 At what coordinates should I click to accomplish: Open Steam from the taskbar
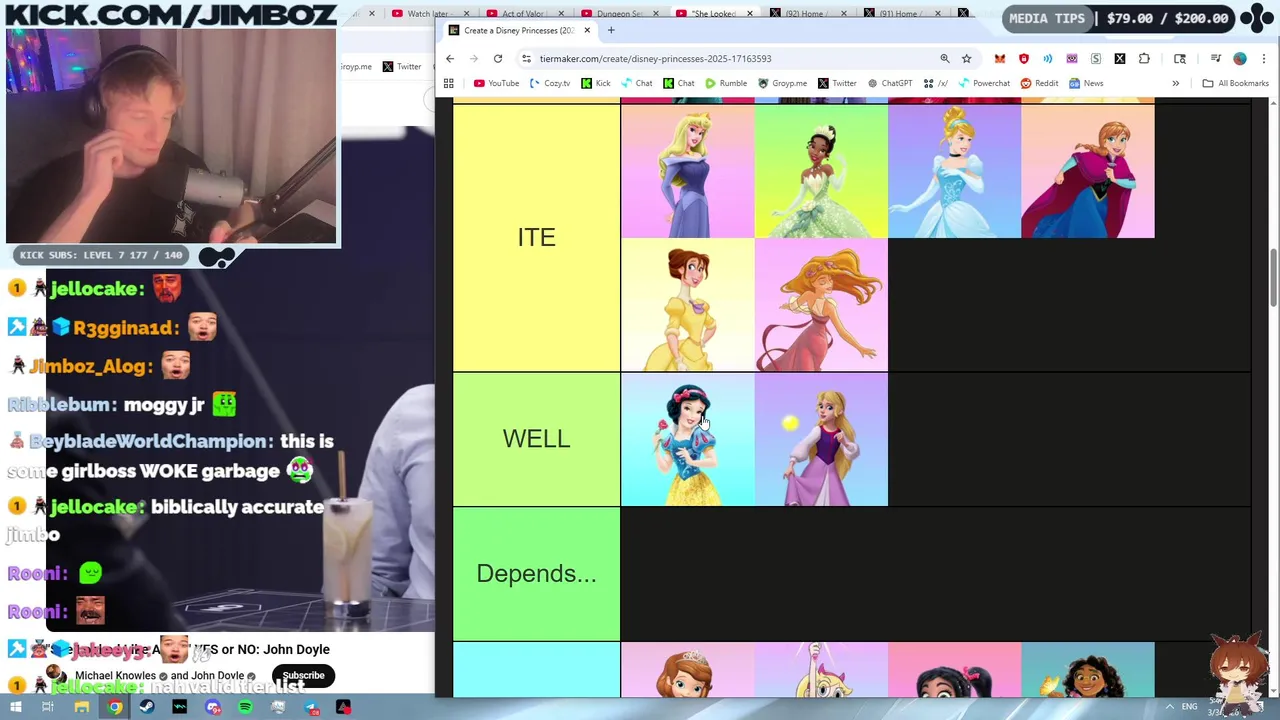coord(147,708)
